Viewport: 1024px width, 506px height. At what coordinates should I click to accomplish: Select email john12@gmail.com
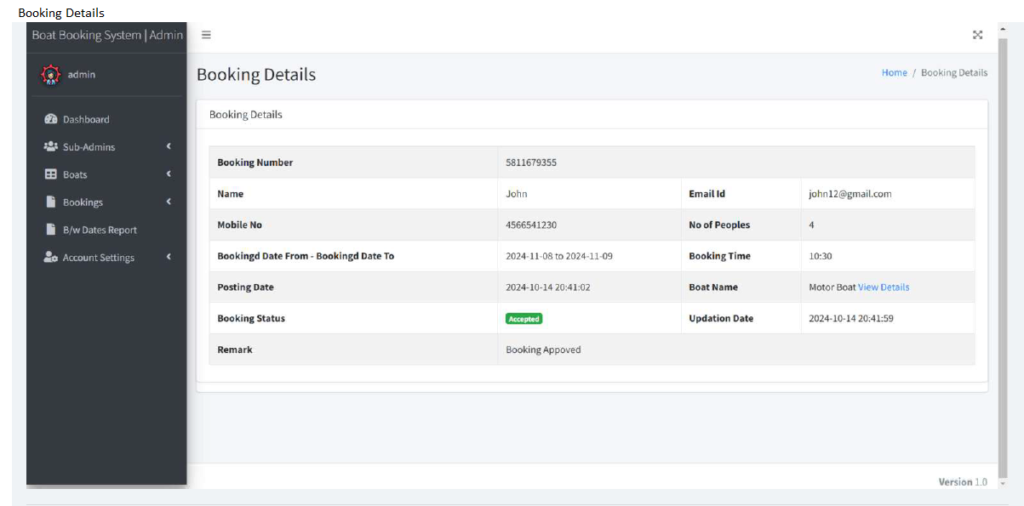tap(850, 194)
